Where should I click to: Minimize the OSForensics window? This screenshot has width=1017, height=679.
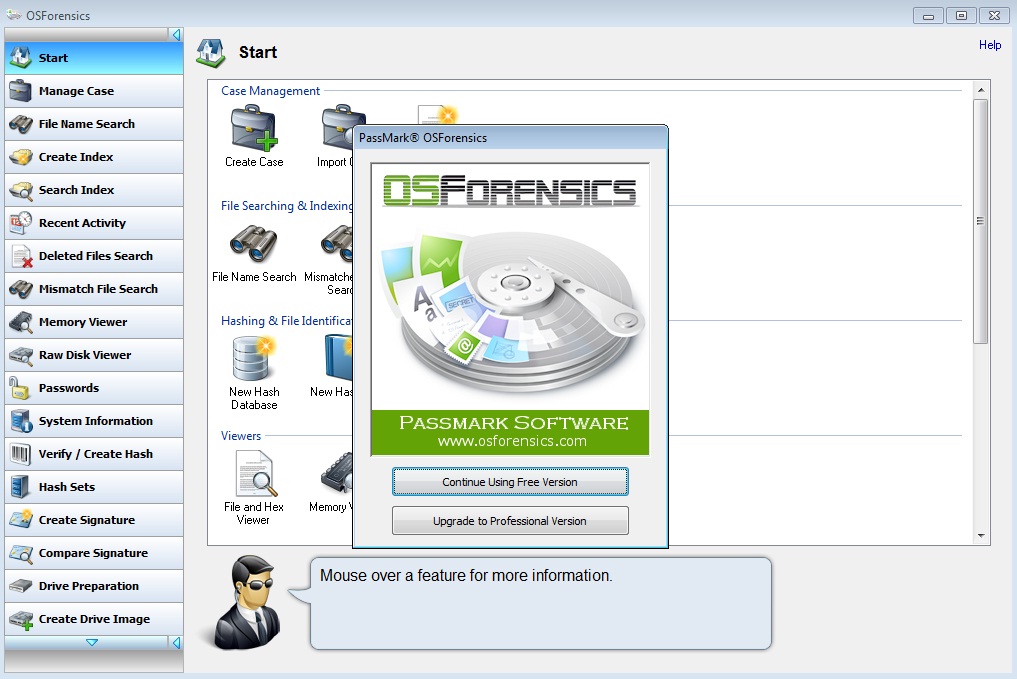(x=928, y=16)
